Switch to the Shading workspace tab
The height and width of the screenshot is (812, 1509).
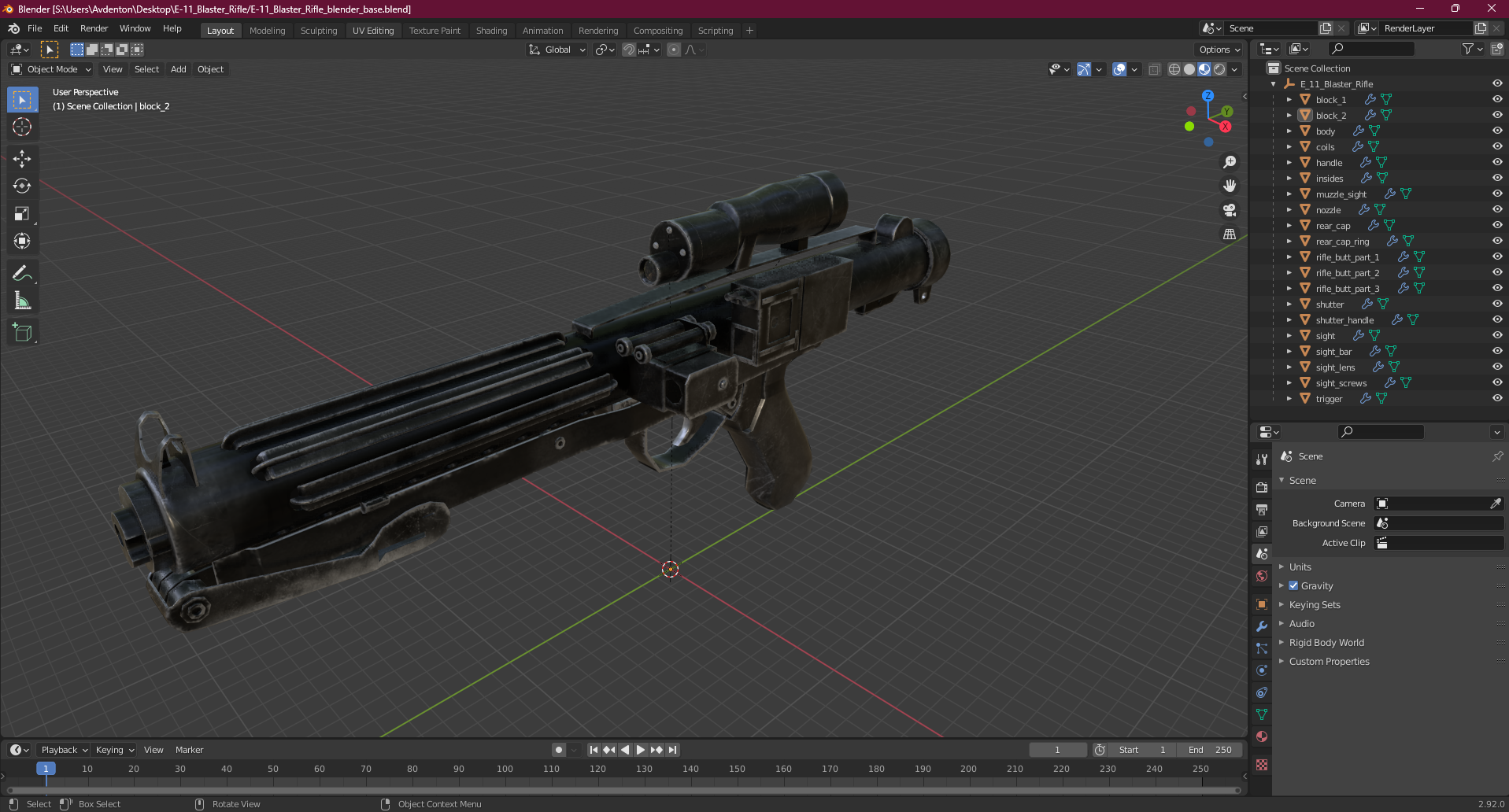tap(491, 31)
